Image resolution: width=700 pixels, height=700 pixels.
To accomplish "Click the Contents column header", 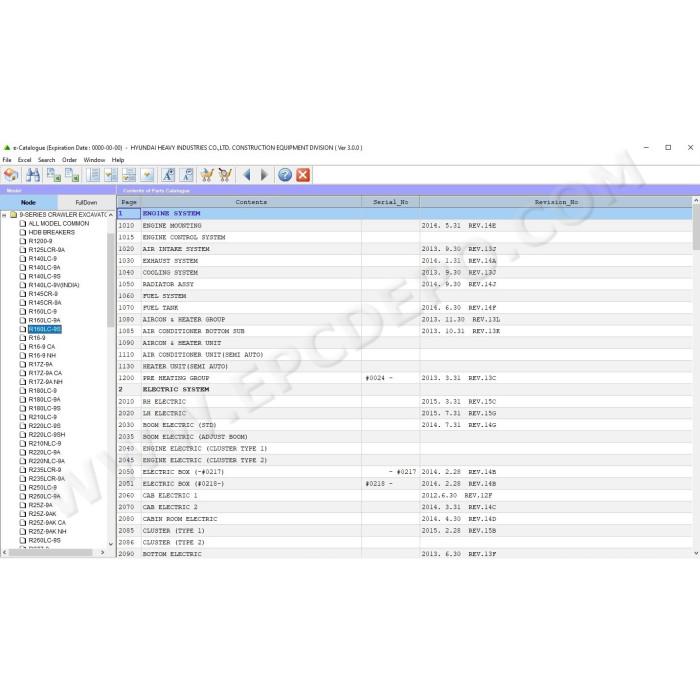I will click(x=251, y=202).
